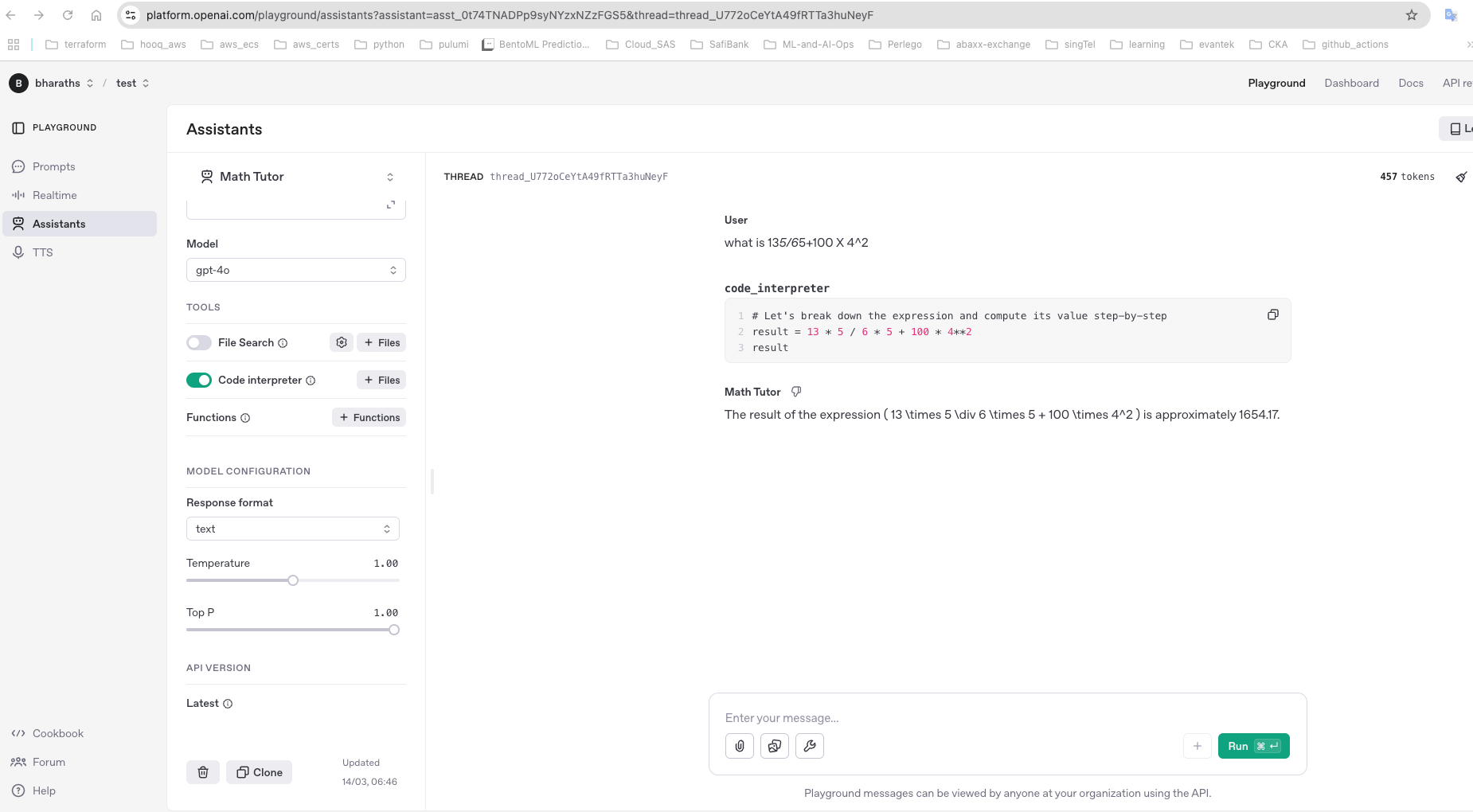
Task: Click the browser home icon
Action: [x=96, y=15]
